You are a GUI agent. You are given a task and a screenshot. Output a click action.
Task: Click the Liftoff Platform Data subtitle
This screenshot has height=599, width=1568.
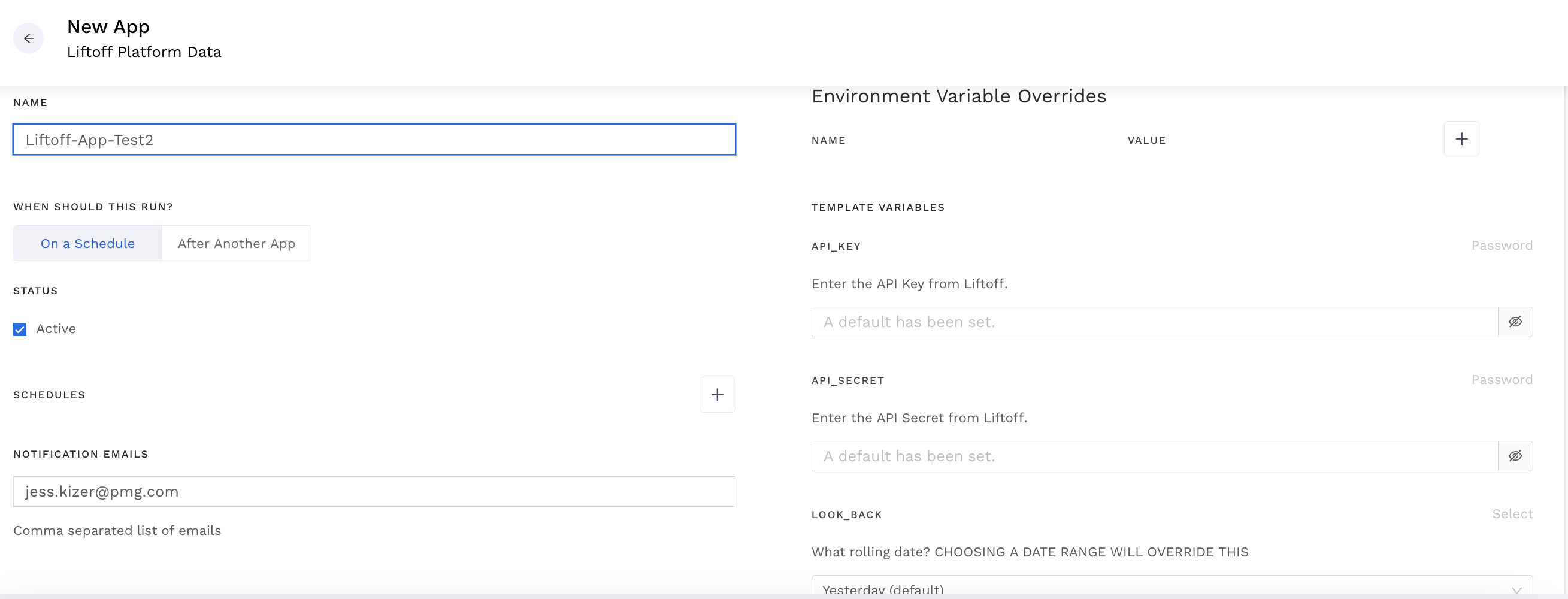coord(144,52)
